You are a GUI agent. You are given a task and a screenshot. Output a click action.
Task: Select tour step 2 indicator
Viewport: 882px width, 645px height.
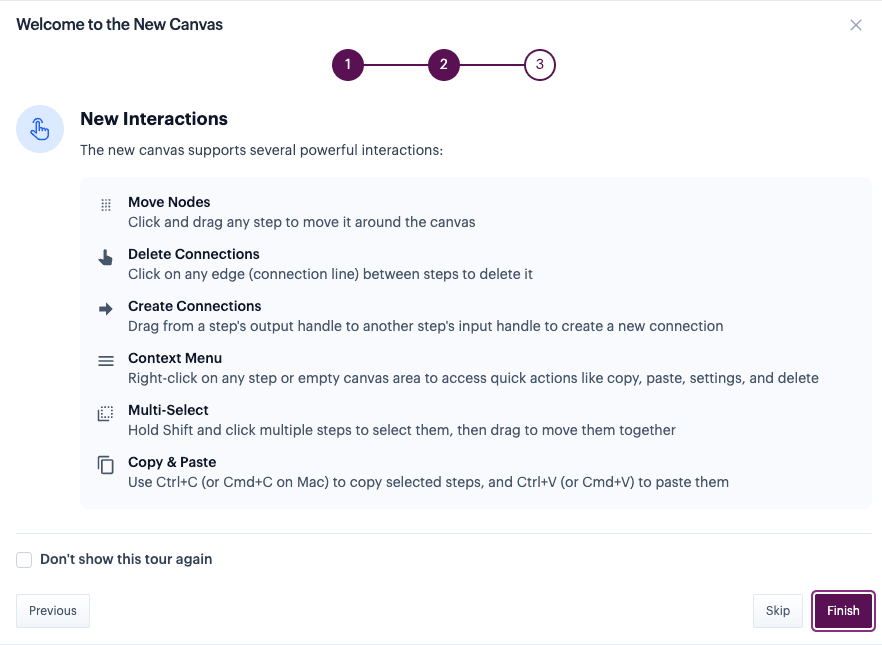point(444,66)
